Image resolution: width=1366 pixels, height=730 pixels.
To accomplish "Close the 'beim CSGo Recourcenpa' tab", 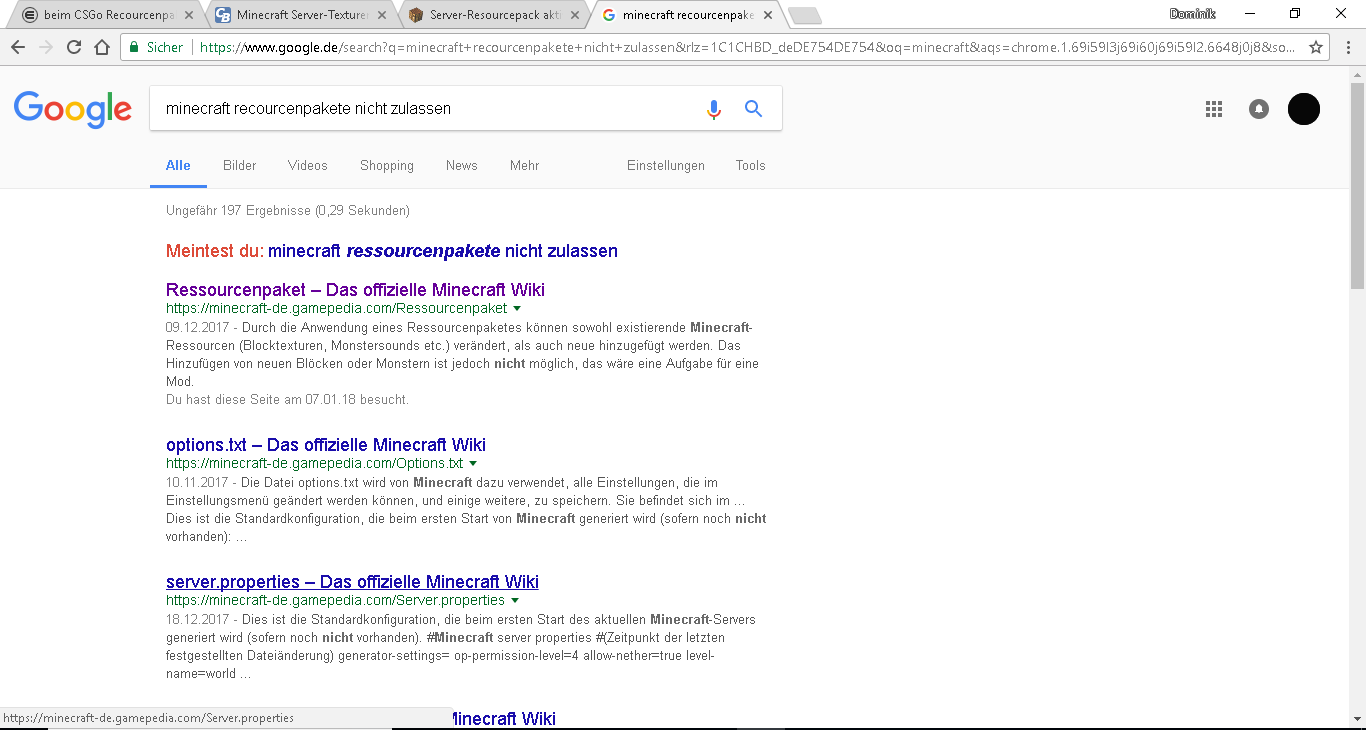I will [x=190, y=15].
